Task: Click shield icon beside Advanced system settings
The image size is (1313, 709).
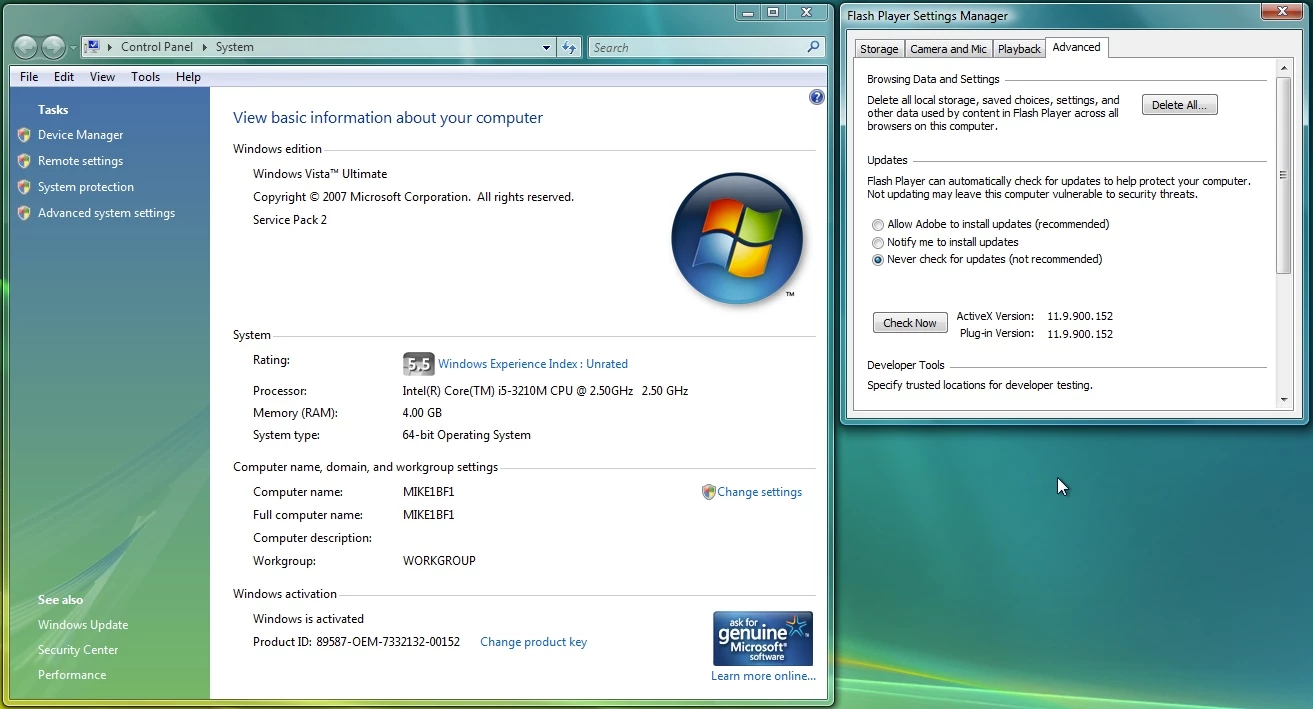Action: (24, 213)
